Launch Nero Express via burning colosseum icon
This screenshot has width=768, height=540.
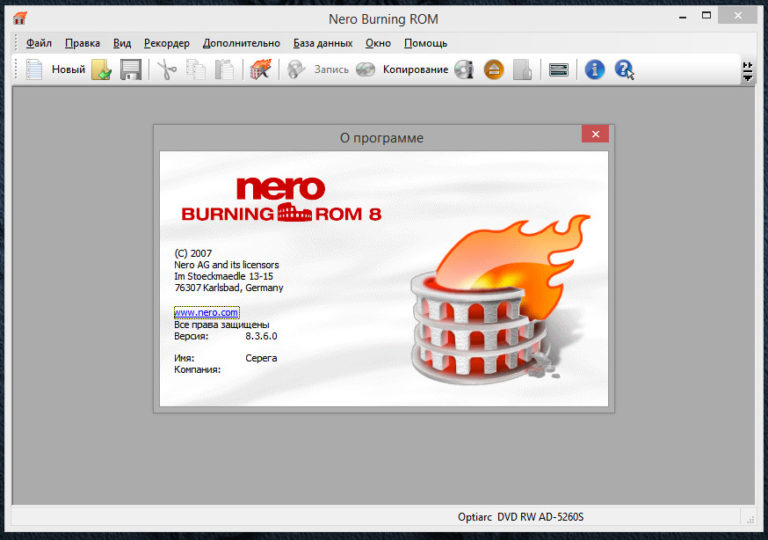point(260,70)
